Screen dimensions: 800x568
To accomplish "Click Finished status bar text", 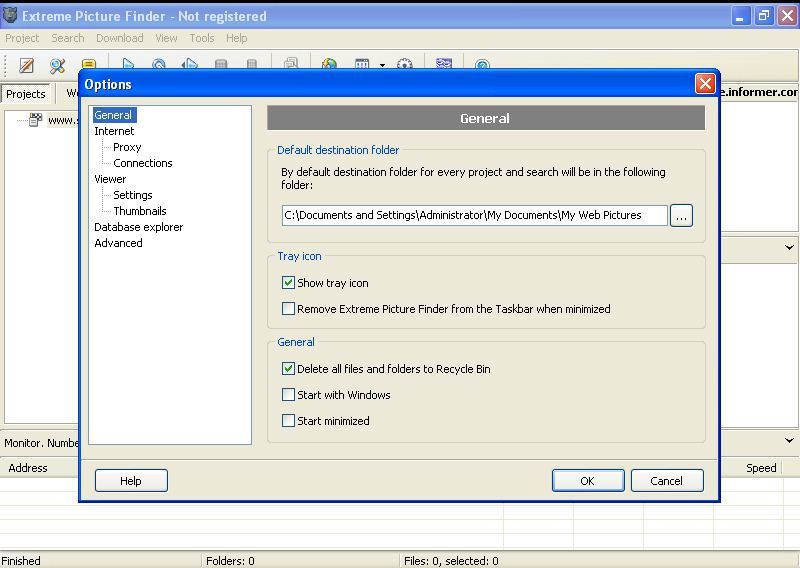I will [x=21, y=561].
